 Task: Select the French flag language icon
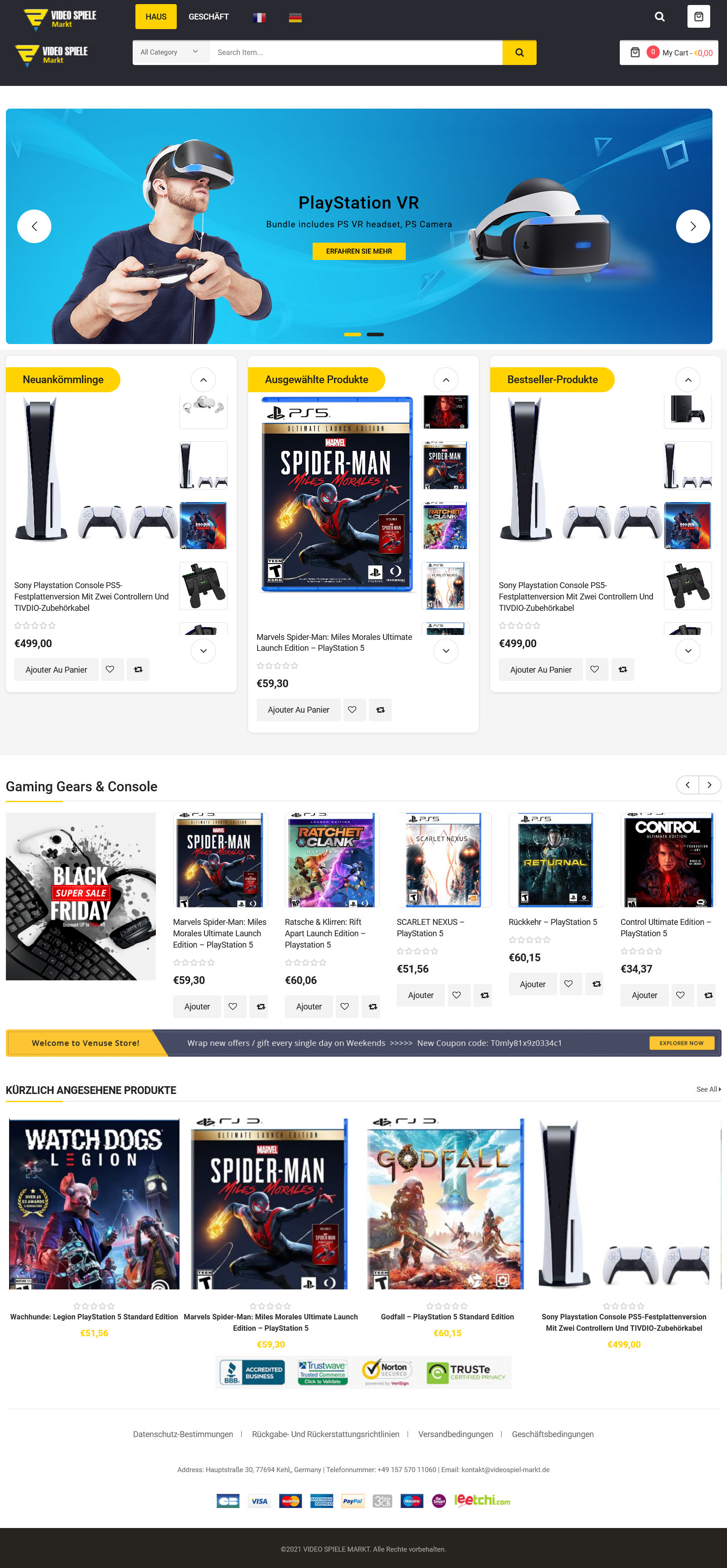tap(259, 18)
